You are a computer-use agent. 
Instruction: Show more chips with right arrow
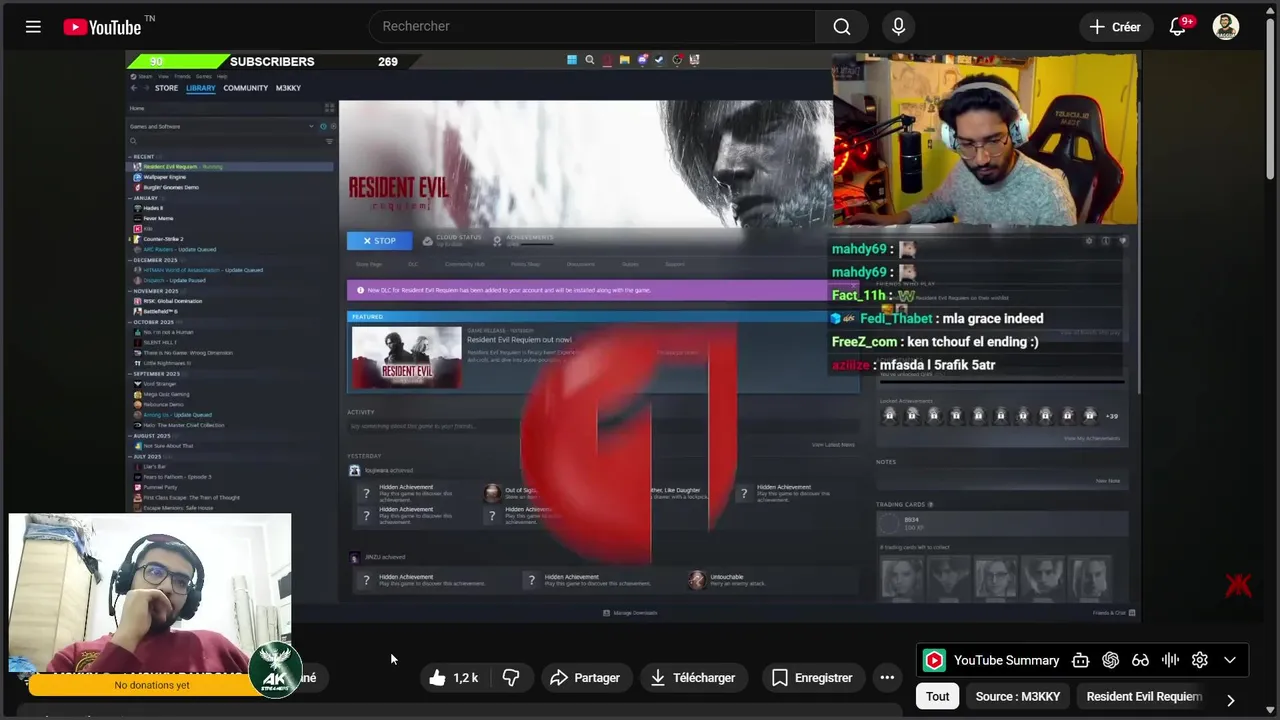click(x=1231, y=700)
